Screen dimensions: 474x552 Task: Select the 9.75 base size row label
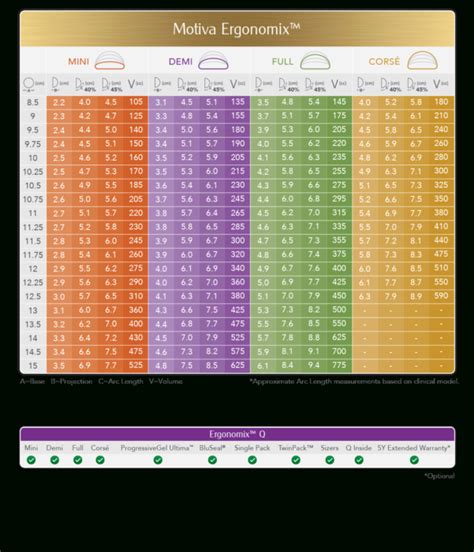tap(33, 144)
